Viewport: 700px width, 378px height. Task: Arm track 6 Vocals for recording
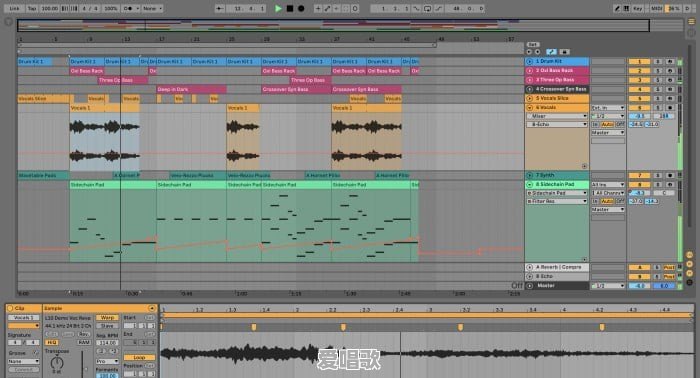pyautogui.click(x=670, y=108)
